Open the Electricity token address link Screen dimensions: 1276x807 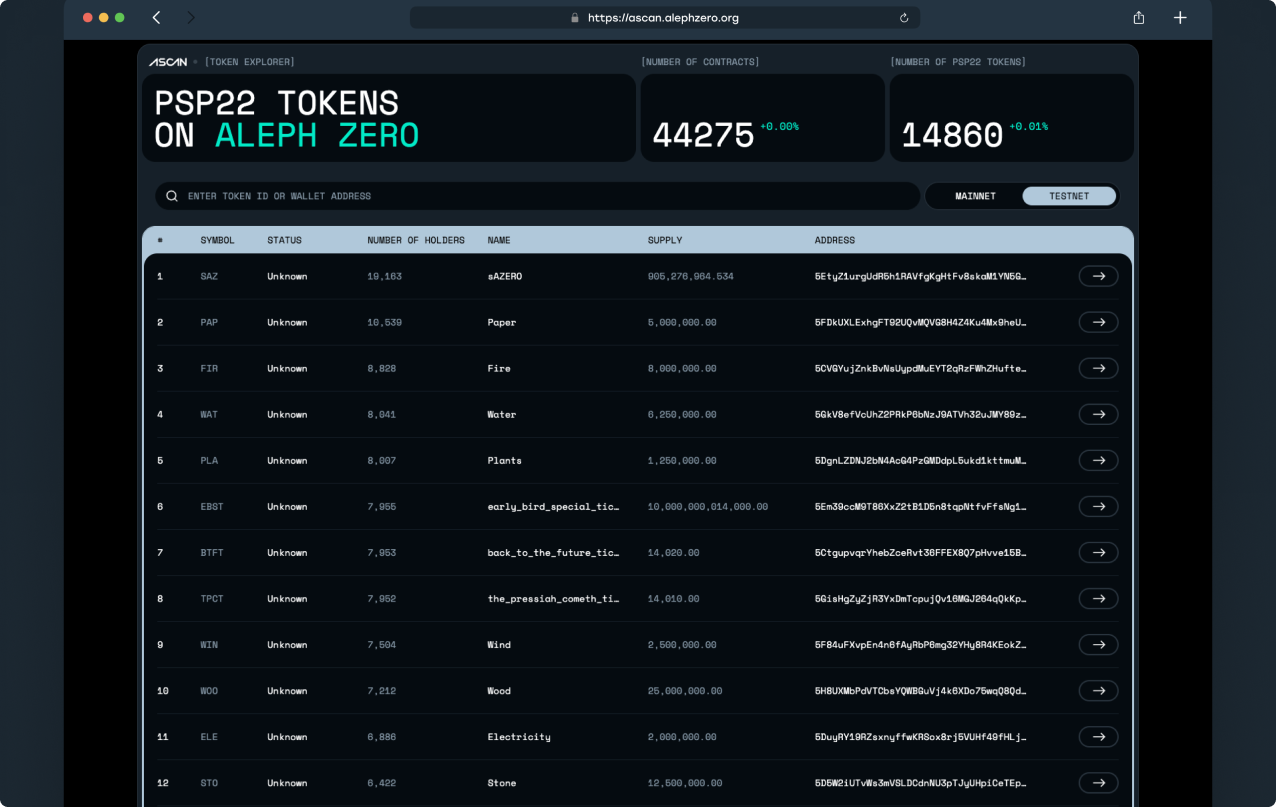pos(920,737)
